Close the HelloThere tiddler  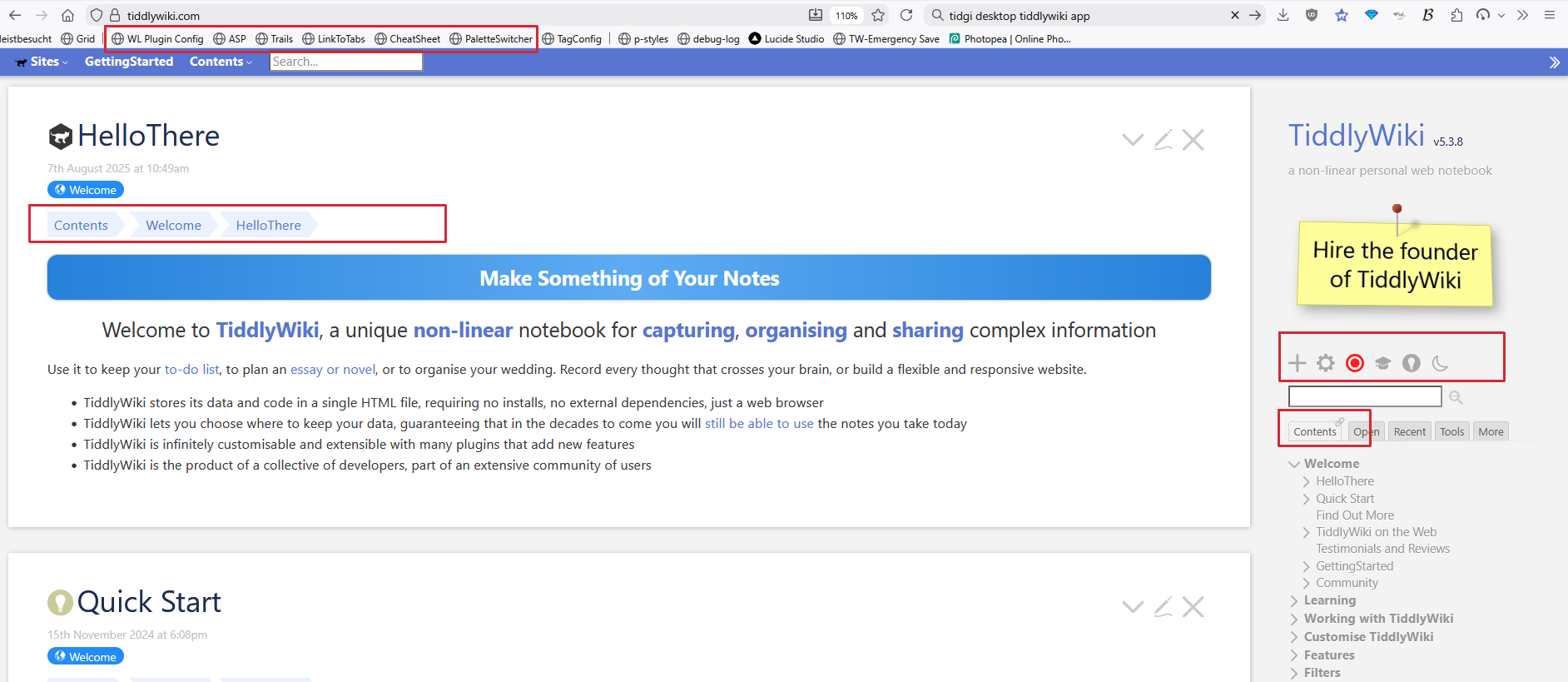tap(1193, 140)
